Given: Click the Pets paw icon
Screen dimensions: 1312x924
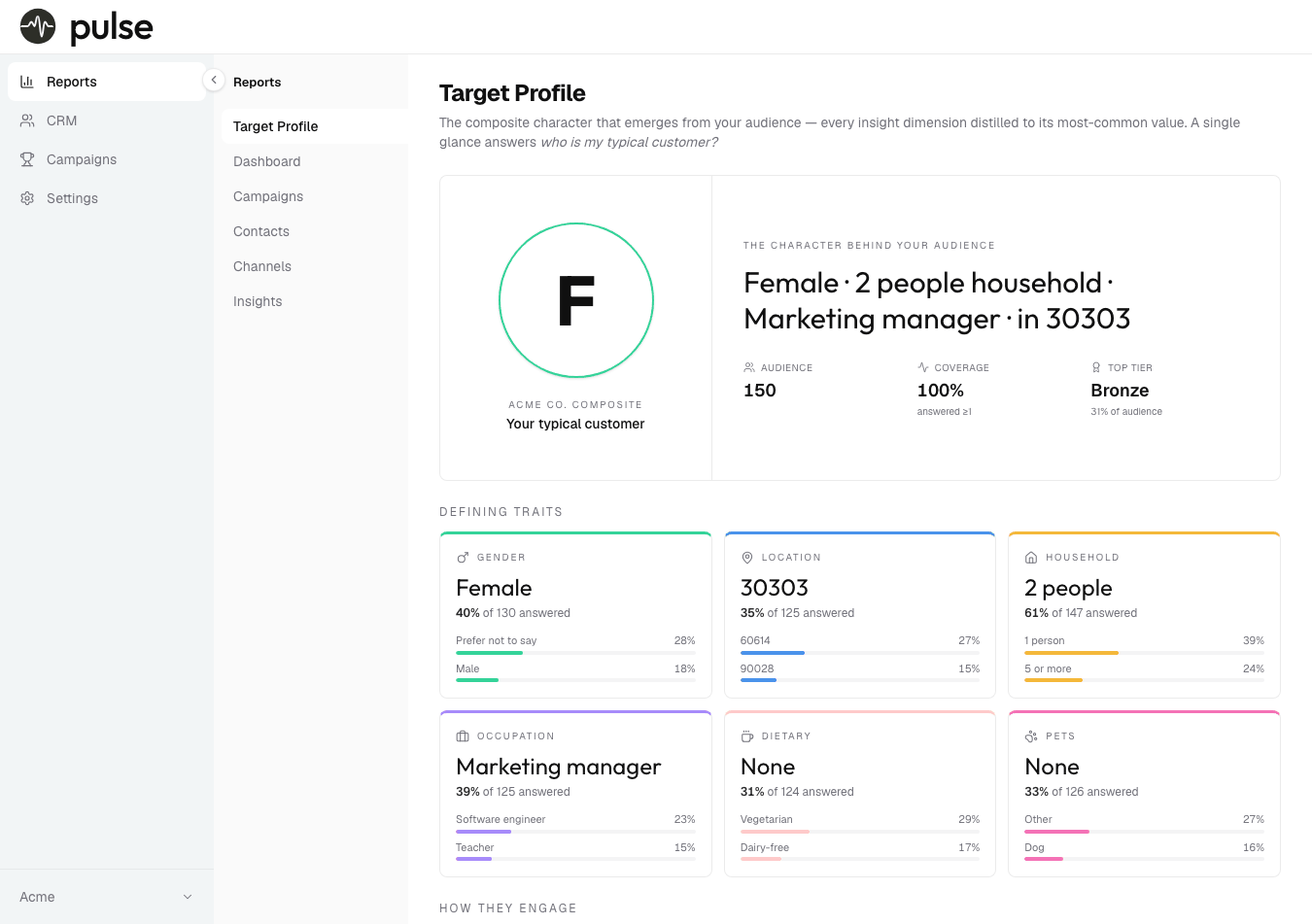Looking at the screenshot, I should [x=1031, y=736].
